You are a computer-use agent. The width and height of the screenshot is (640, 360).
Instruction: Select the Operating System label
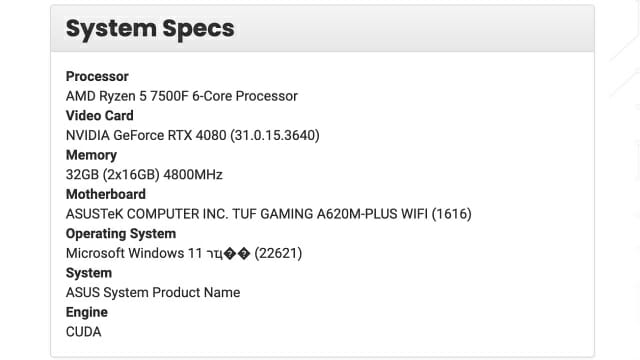(x=121, y=233)
